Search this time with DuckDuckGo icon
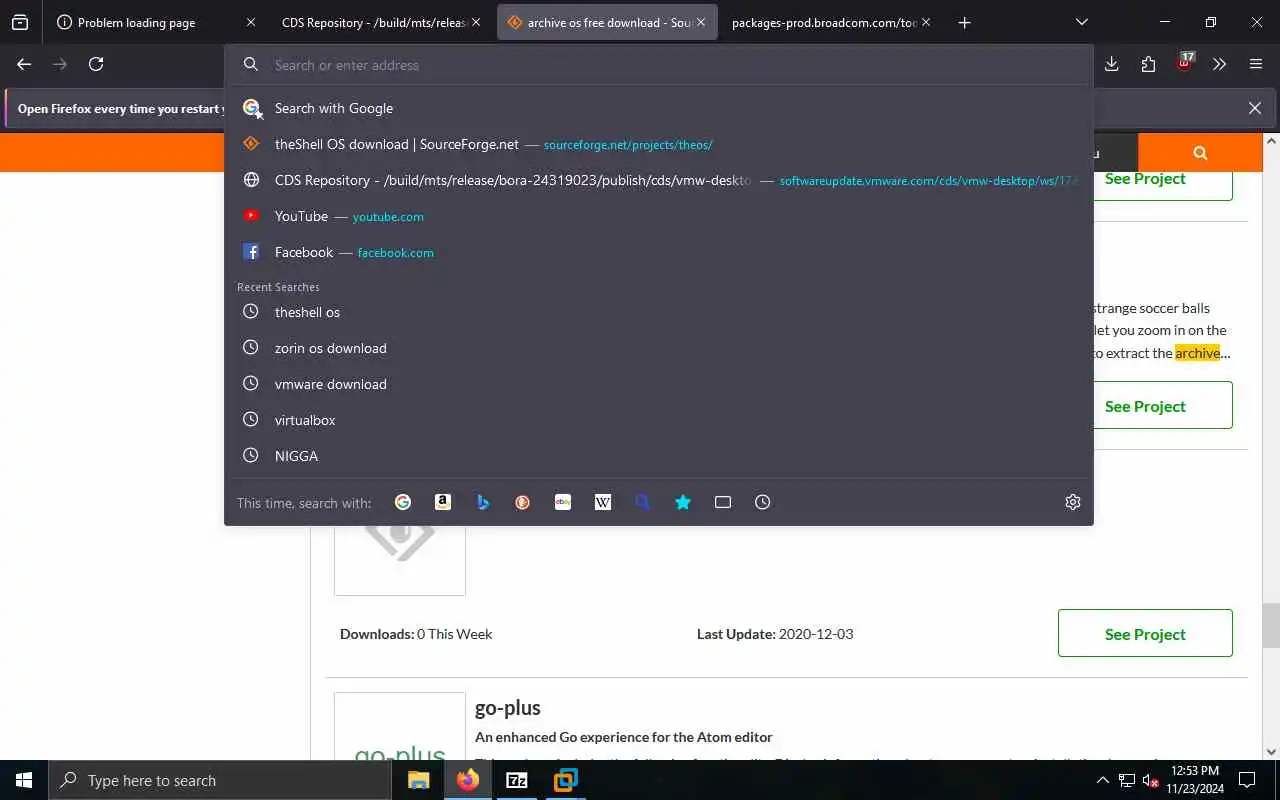 click(523, 502)
